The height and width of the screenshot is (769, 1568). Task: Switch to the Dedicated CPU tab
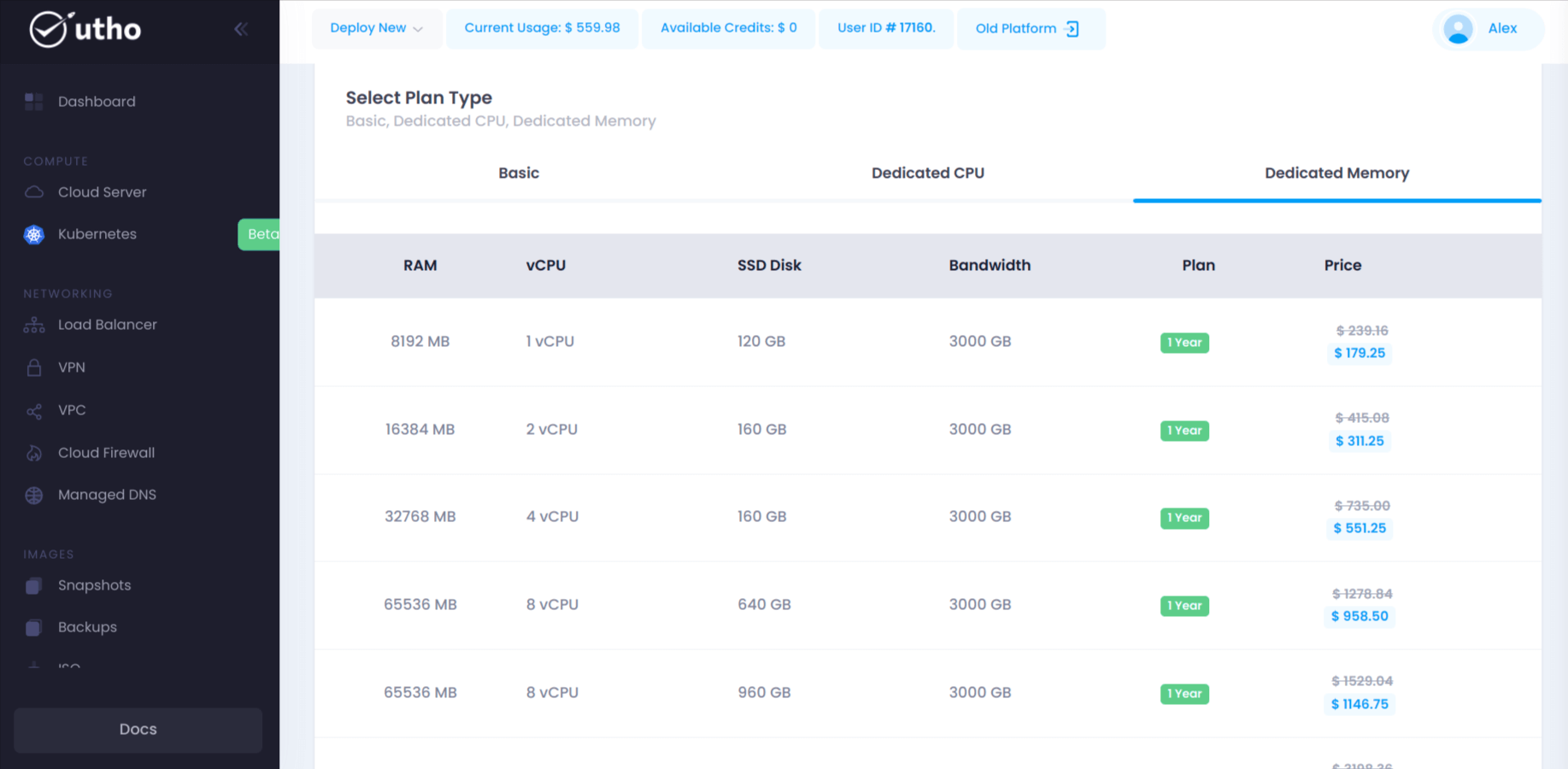coord(927,173)
